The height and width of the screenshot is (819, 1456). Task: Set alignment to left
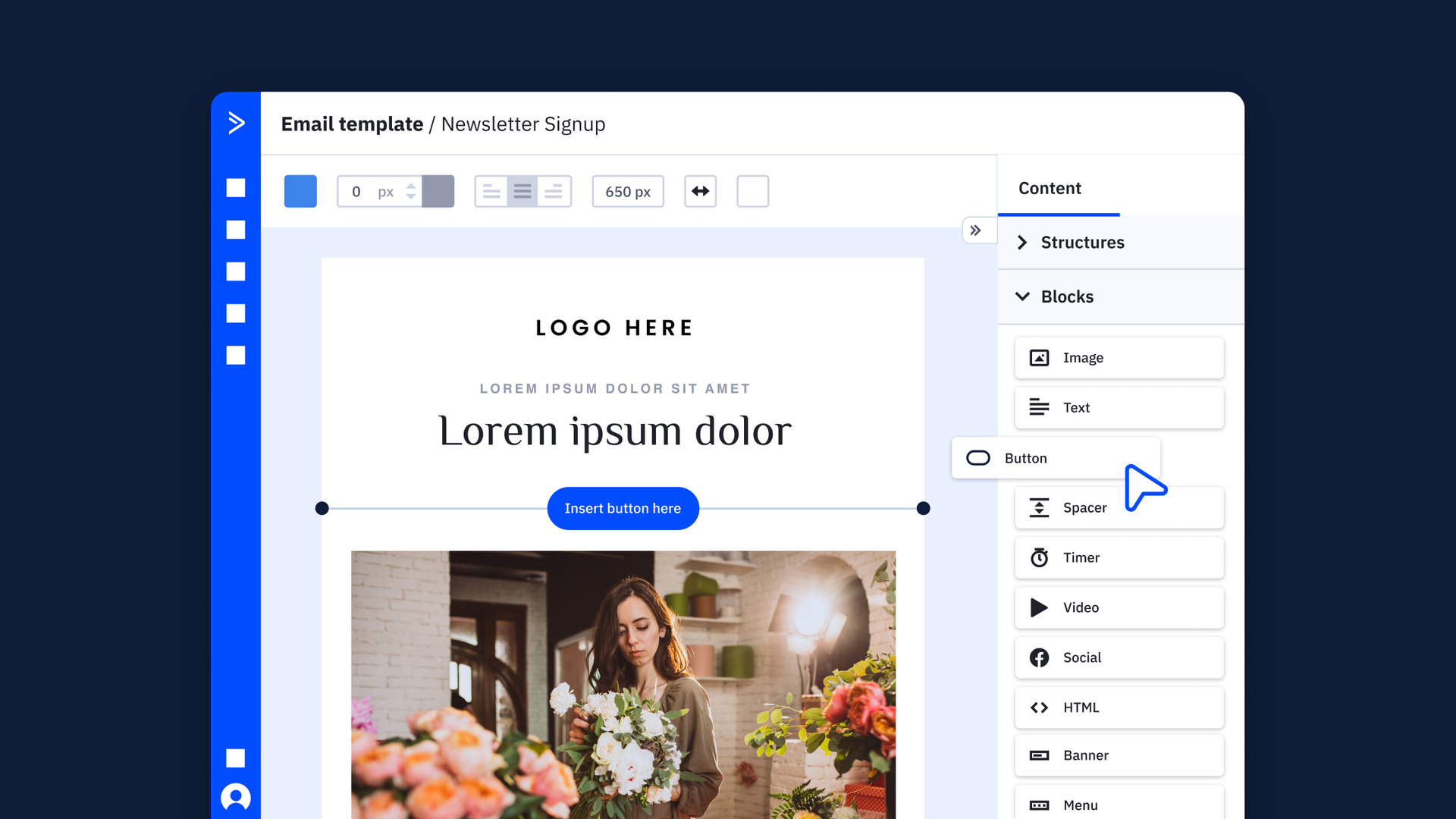(491, 191)
